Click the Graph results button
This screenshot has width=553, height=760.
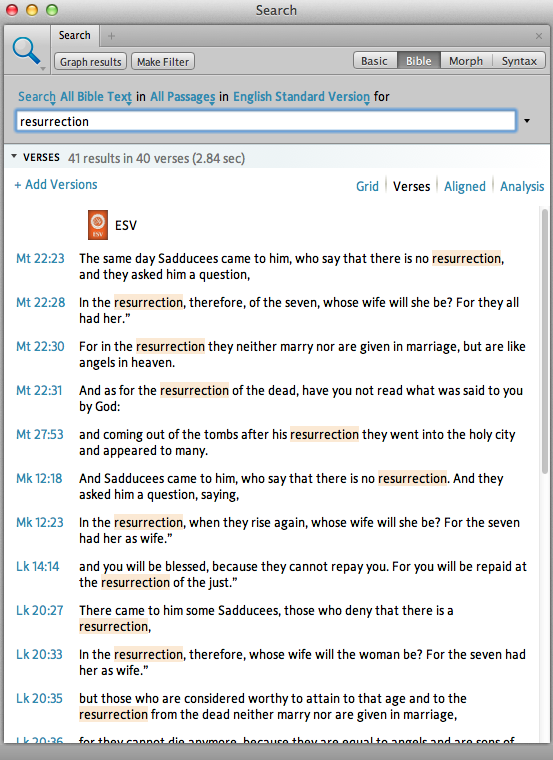pos(91,62)
